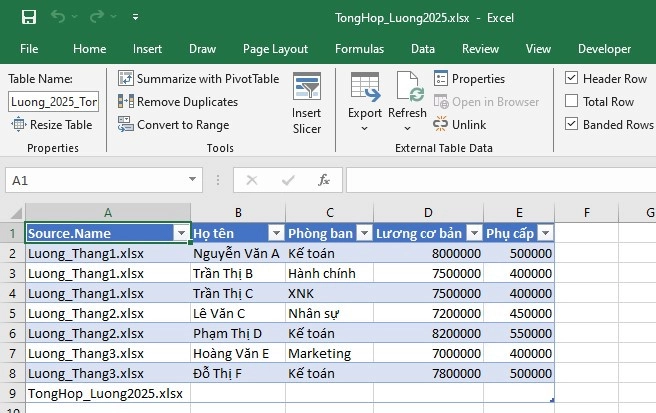Viewport: 656px width, 413px height.
Task: Click Summarize with PivotTable
Action: click(x=198, y=79)
